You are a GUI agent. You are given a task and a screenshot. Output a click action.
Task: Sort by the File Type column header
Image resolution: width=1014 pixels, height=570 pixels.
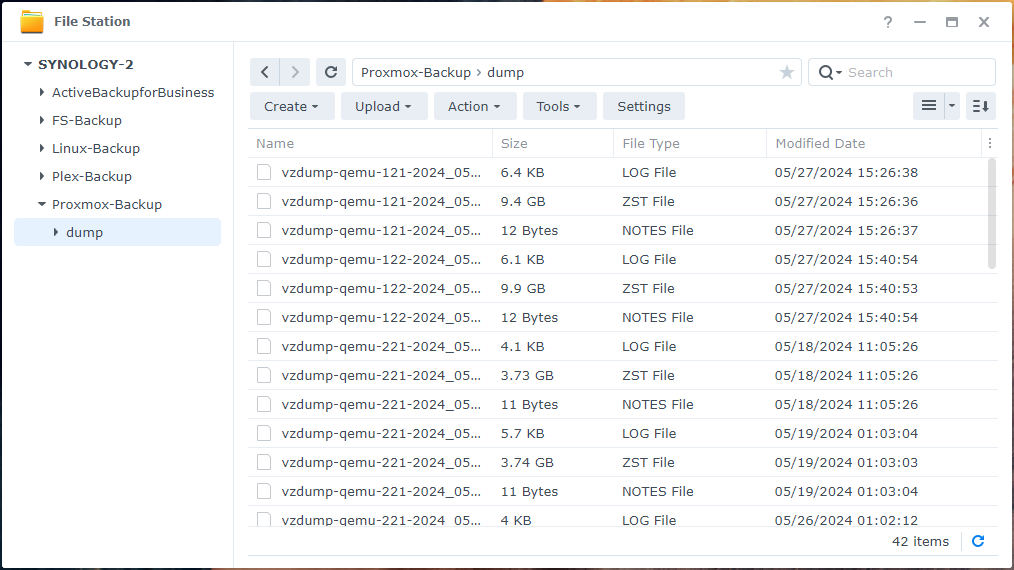coord(690,144)
